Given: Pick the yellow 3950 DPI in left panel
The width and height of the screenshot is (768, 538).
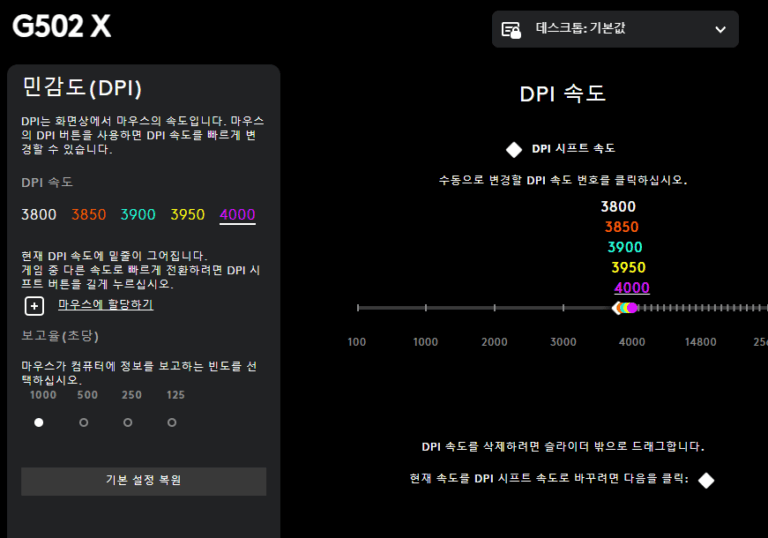Looking at the screenshot, I should coord(187,215).
